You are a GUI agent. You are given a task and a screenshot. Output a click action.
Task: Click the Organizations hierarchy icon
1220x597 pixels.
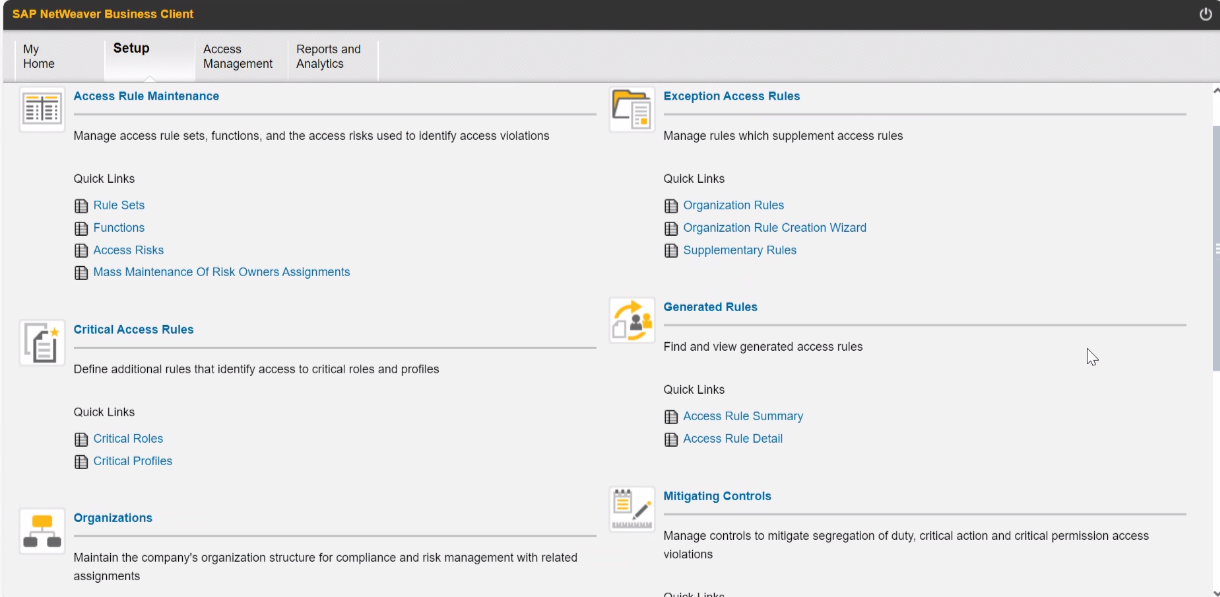point(42,531)
